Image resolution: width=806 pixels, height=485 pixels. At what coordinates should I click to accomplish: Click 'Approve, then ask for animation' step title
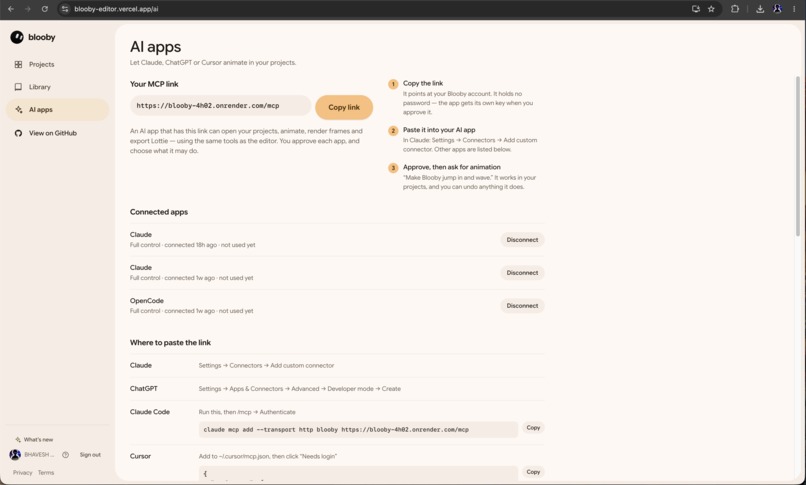451,167
